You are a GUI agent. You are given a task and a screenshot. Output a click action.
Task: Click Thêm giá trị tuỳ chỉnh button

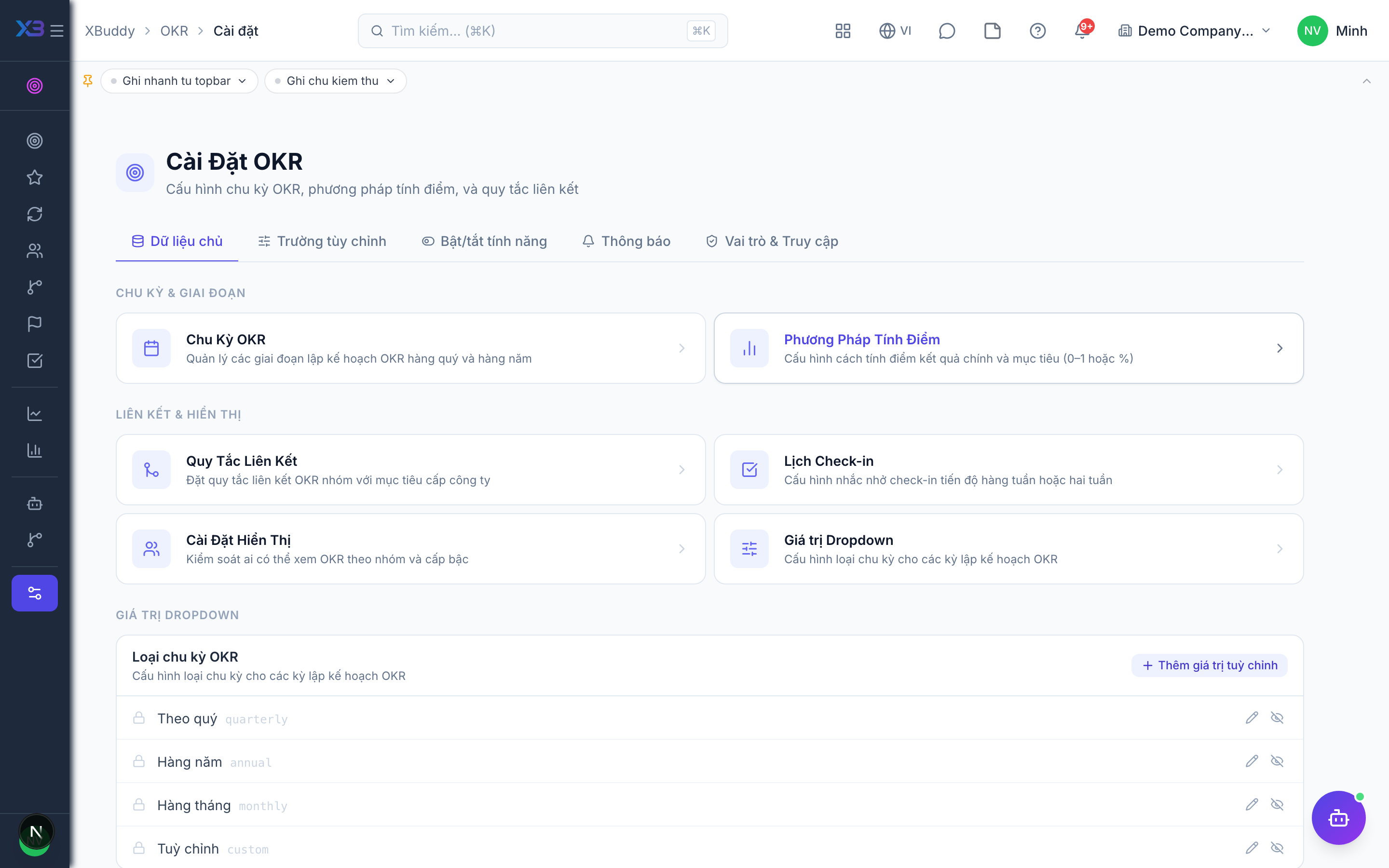tap(1210, 665)
